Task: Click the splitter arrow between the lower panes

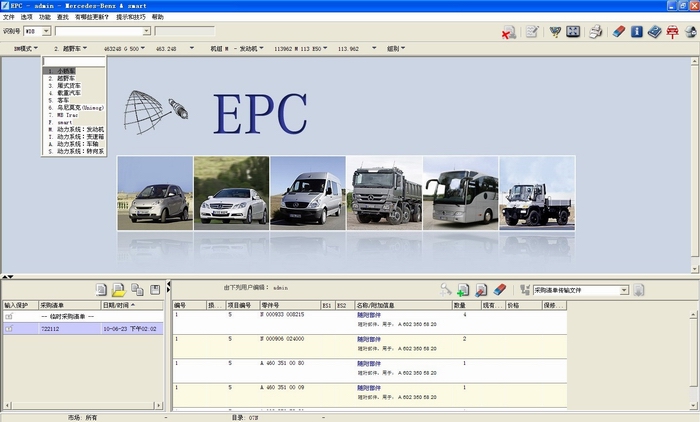Action: pyautogui.click(x=168, y=287)
